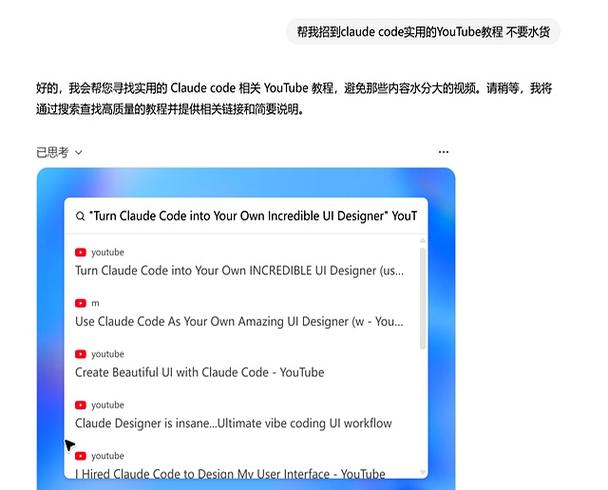Click scrollbar up arrow in results list

422,241
